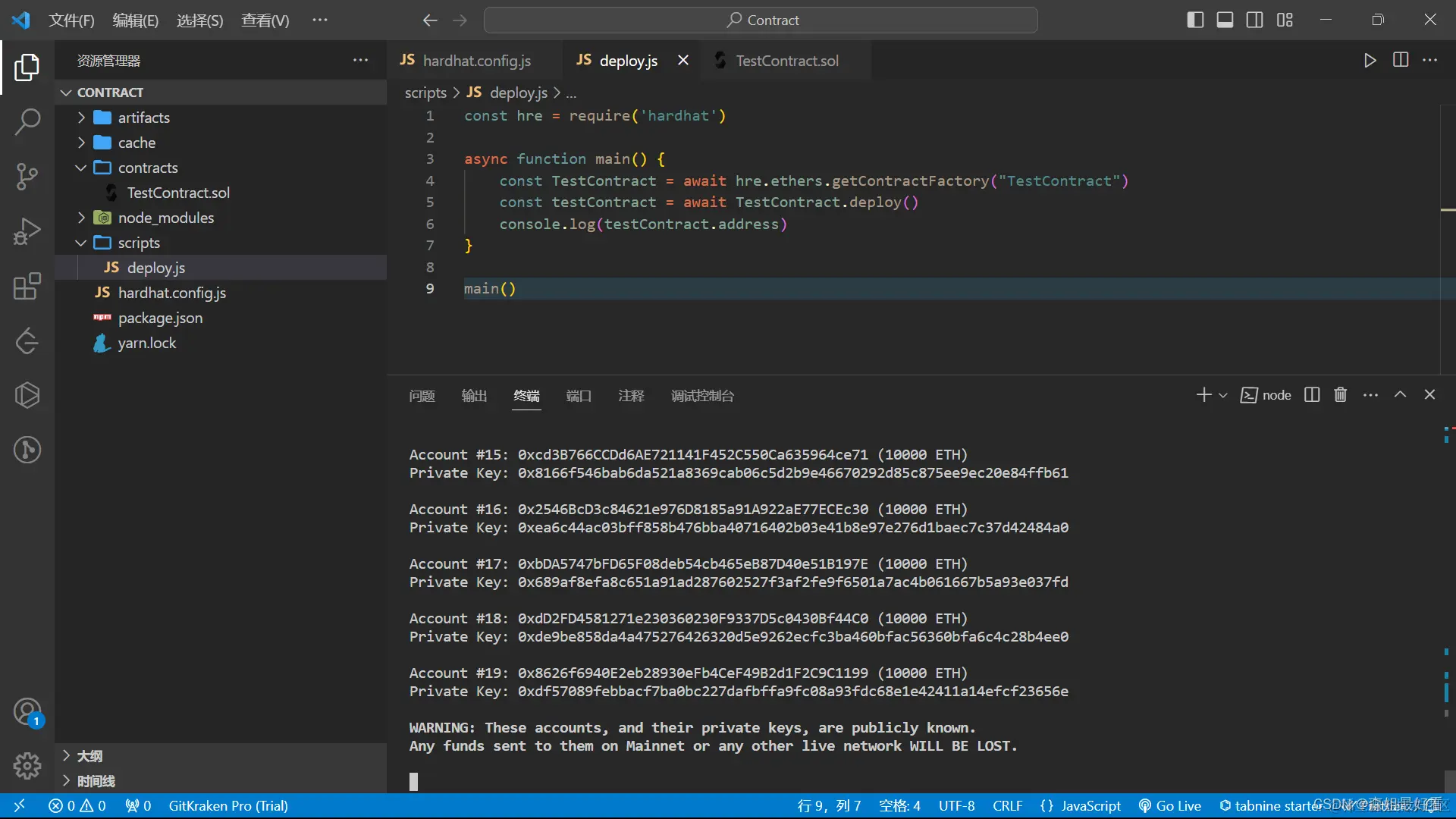Open the Extensions view
The width and height of the screenshot is (1456, 819).
[27, 287]
